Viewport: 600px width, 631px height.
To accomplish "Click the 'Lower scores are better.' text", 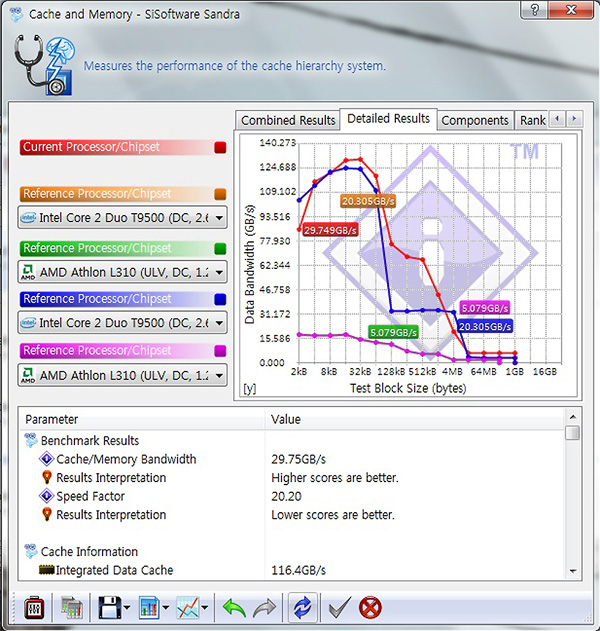I will point(333,515).
